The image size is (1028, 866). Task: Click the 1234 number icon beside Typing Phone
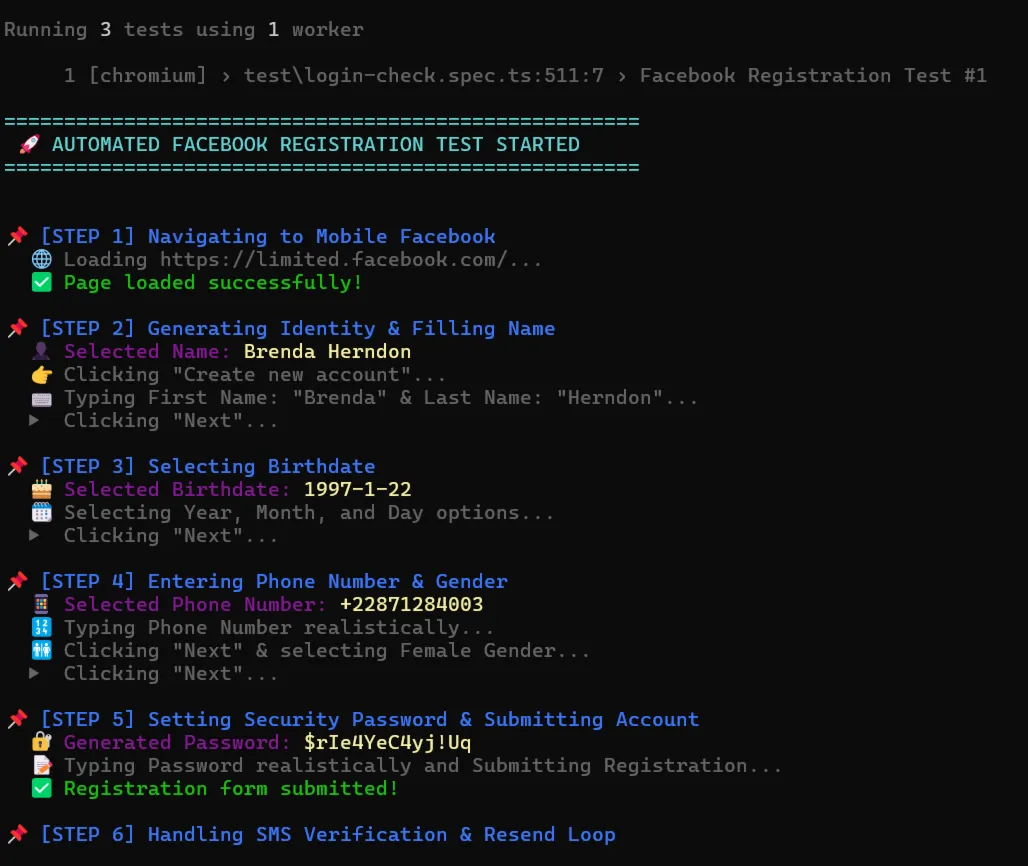coord(41,627)
